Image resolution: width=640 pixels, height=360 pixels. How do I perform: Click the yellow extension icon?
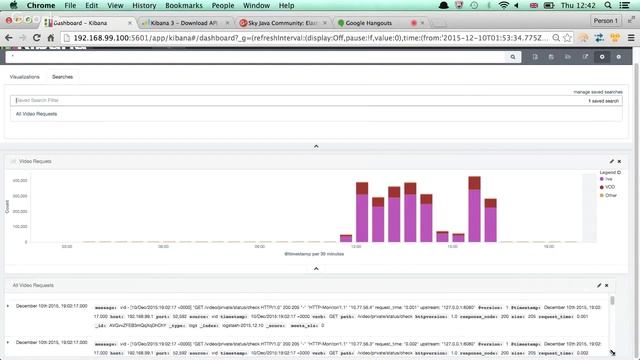coord(615,38)
